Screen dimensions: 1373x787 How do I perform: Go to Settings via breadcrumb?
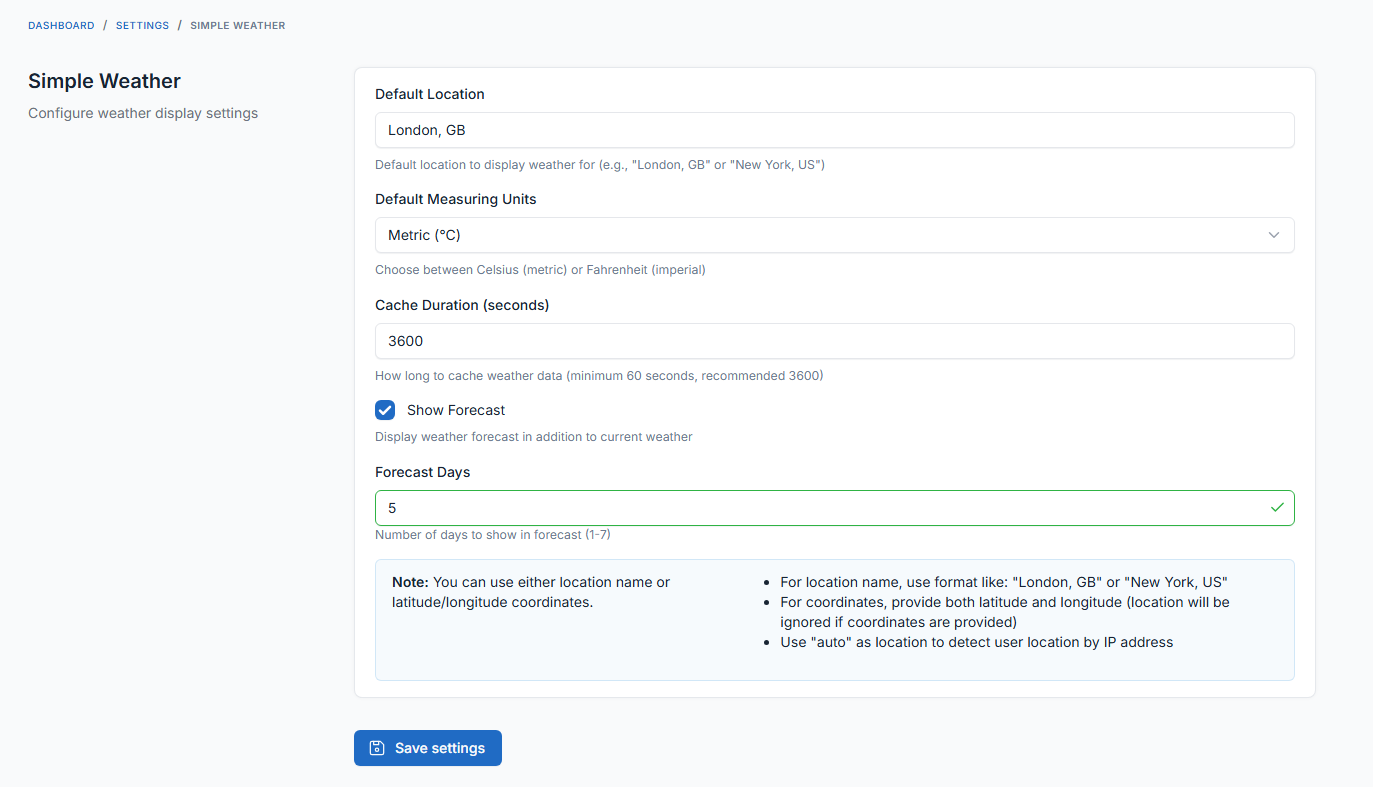pos(142,25)
